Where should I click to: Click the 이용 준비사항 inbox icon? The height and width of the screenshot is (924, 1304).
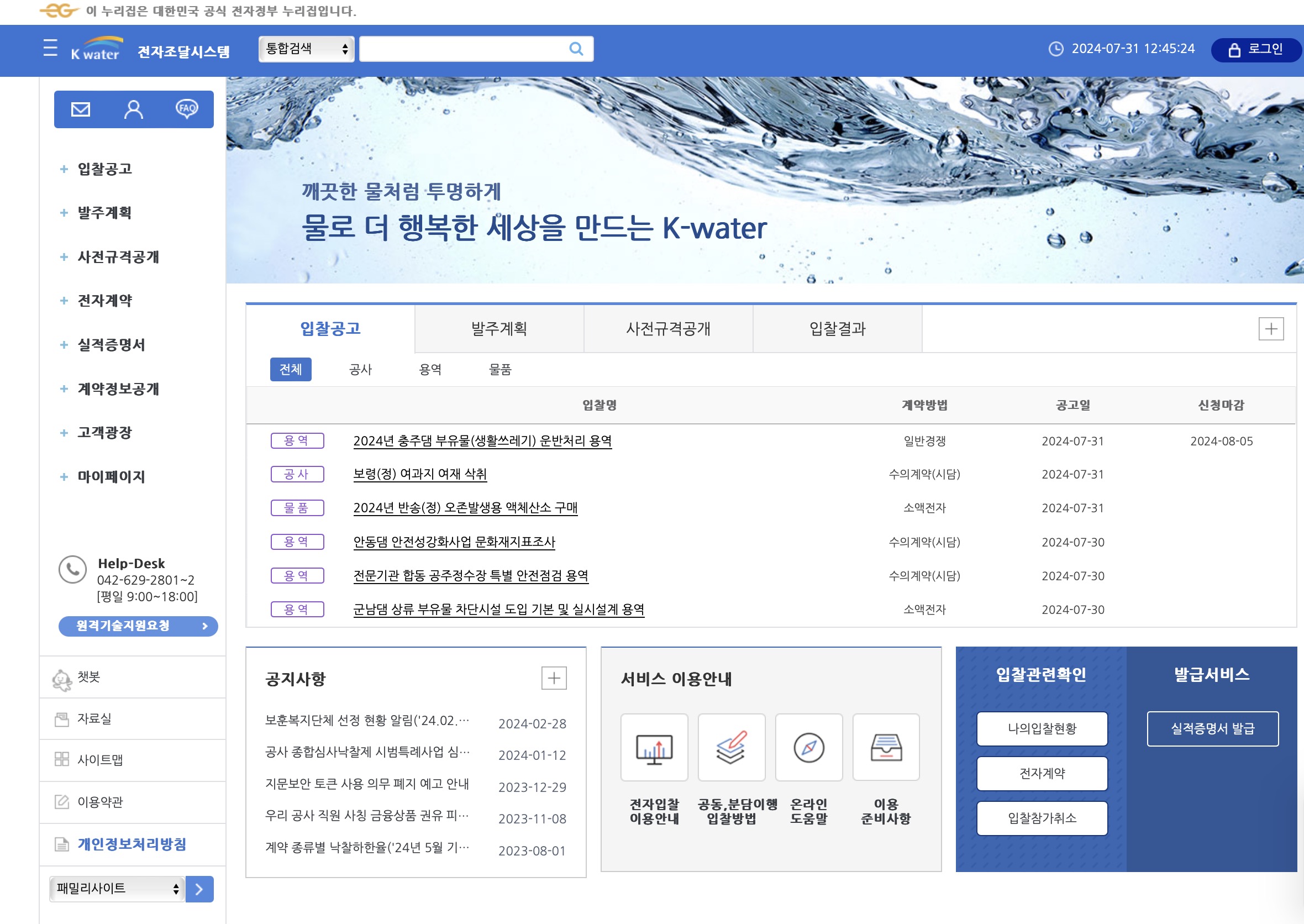click(x=886, y=748)
